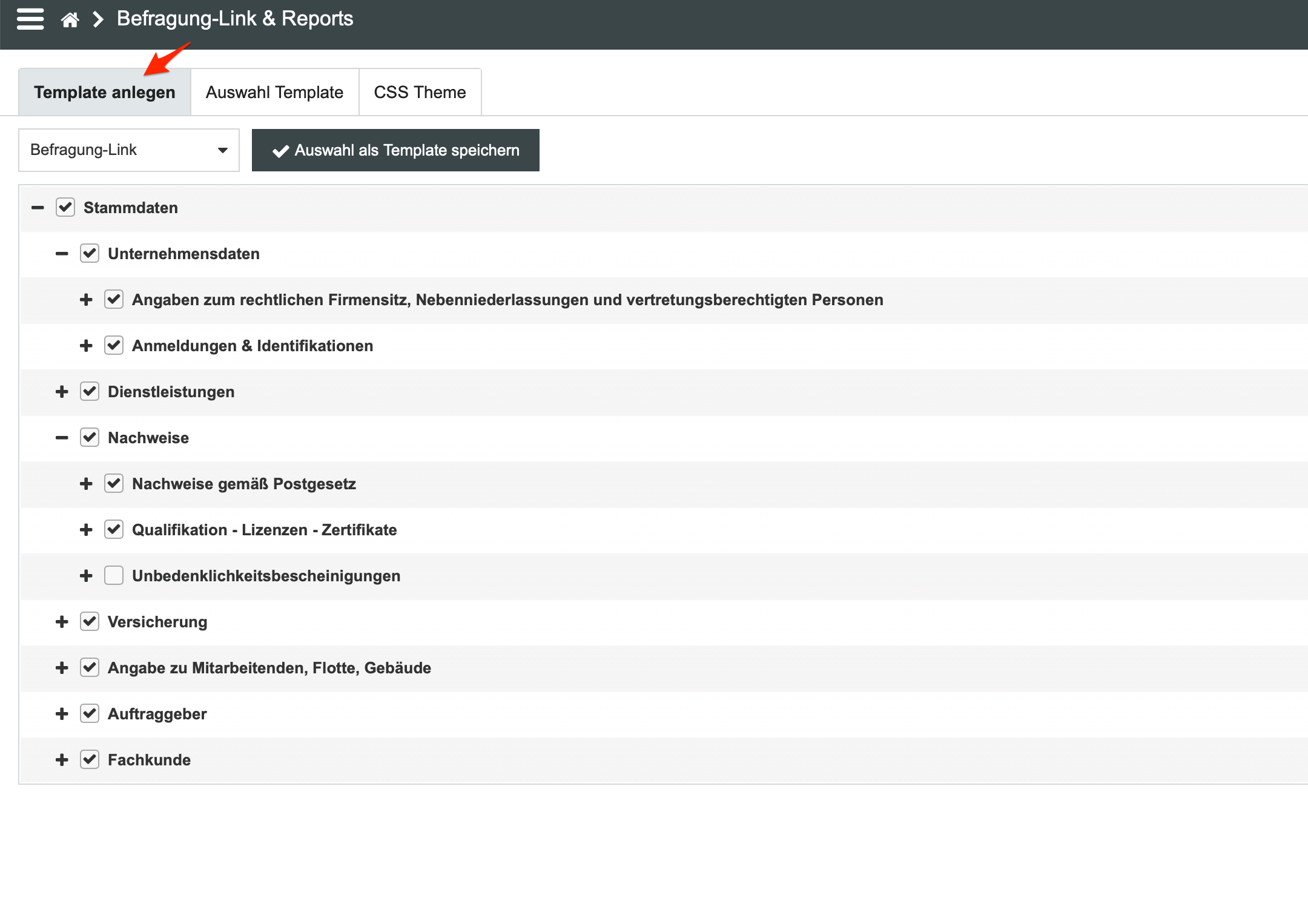Select the Versicherung label
This screenshot has width=1308, height=924.
click(x=157, y=622)
